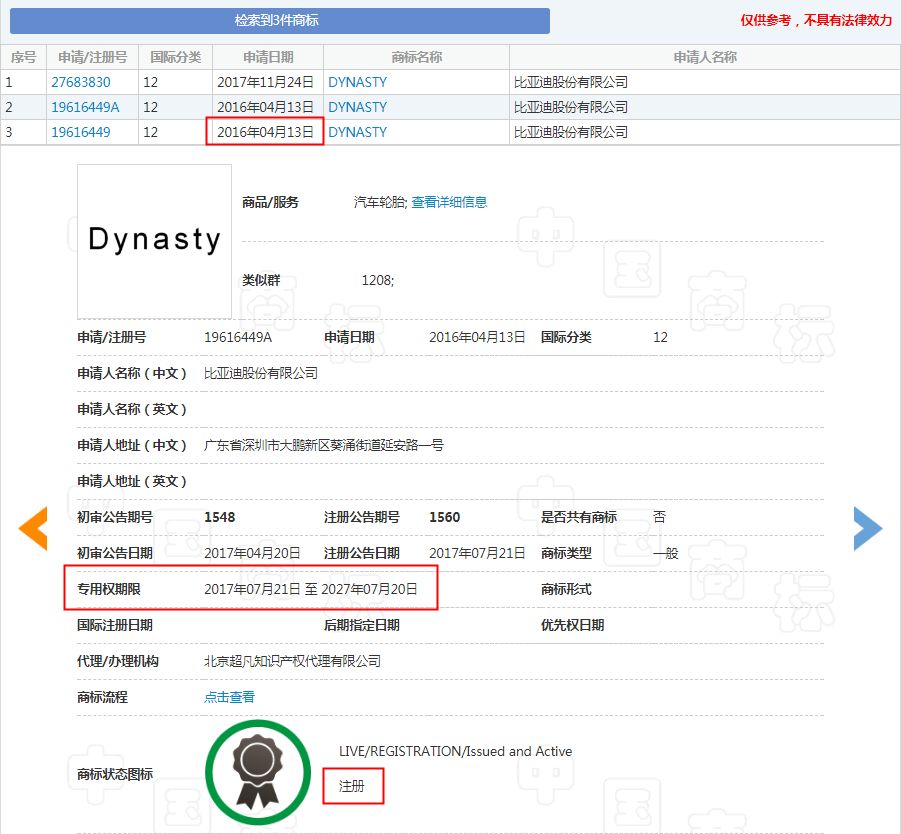Click agency 北京超凡知识产权代理有限公司
Screen dimensions: 901x834
pyautogui.click(x=292, y=661)
